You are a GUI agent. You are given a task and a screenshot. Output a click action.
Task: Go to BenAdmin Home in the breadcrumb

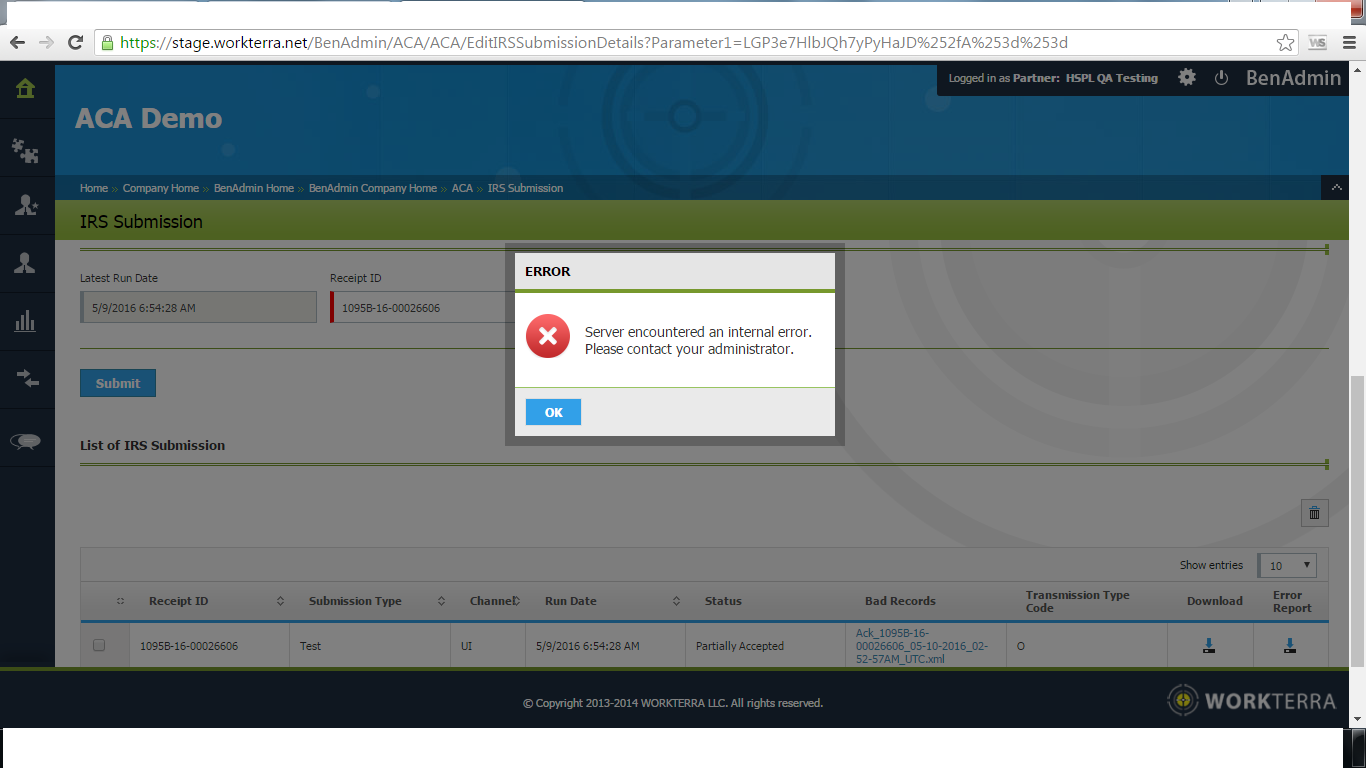253,188
